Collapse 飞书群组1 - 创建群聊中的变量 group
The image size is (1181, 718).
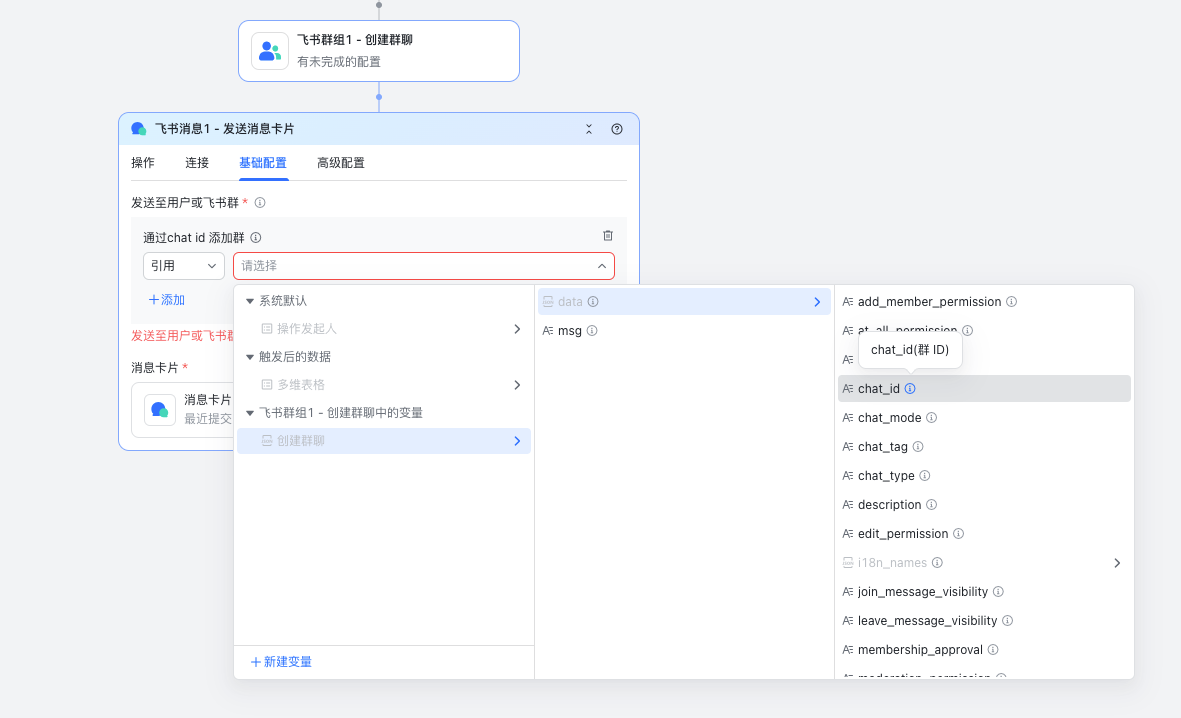pos(250,413)
